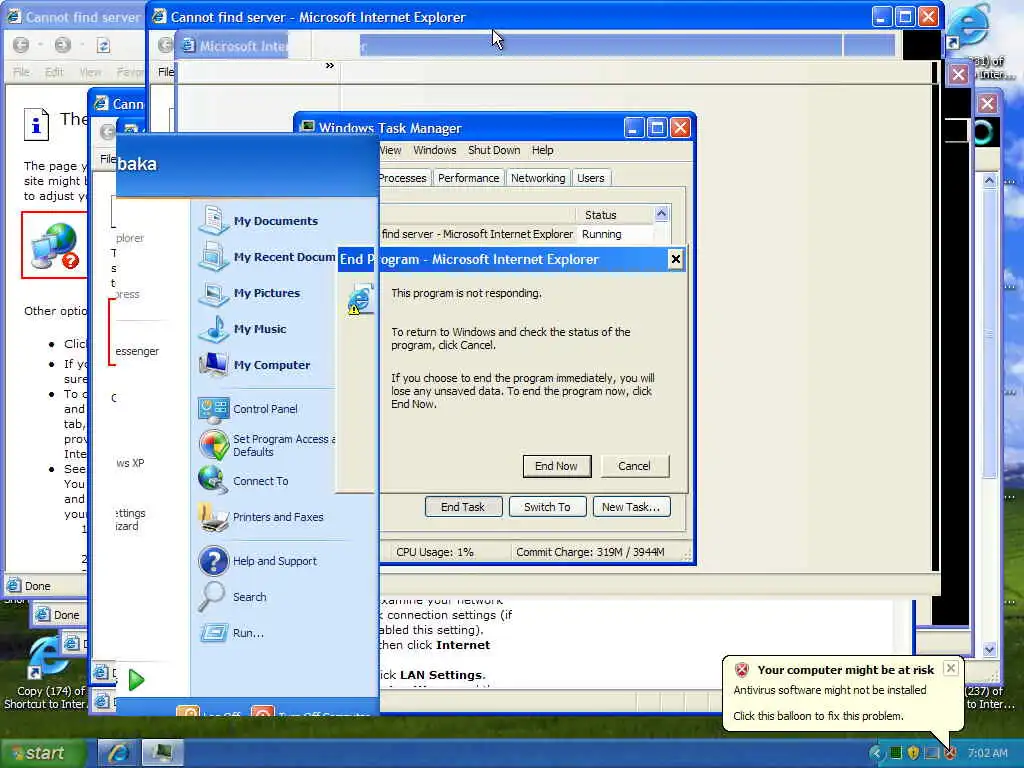Open My Recent Documents in the Start menu
This screenshot has height=768, width=1024.
pos(266,257)
